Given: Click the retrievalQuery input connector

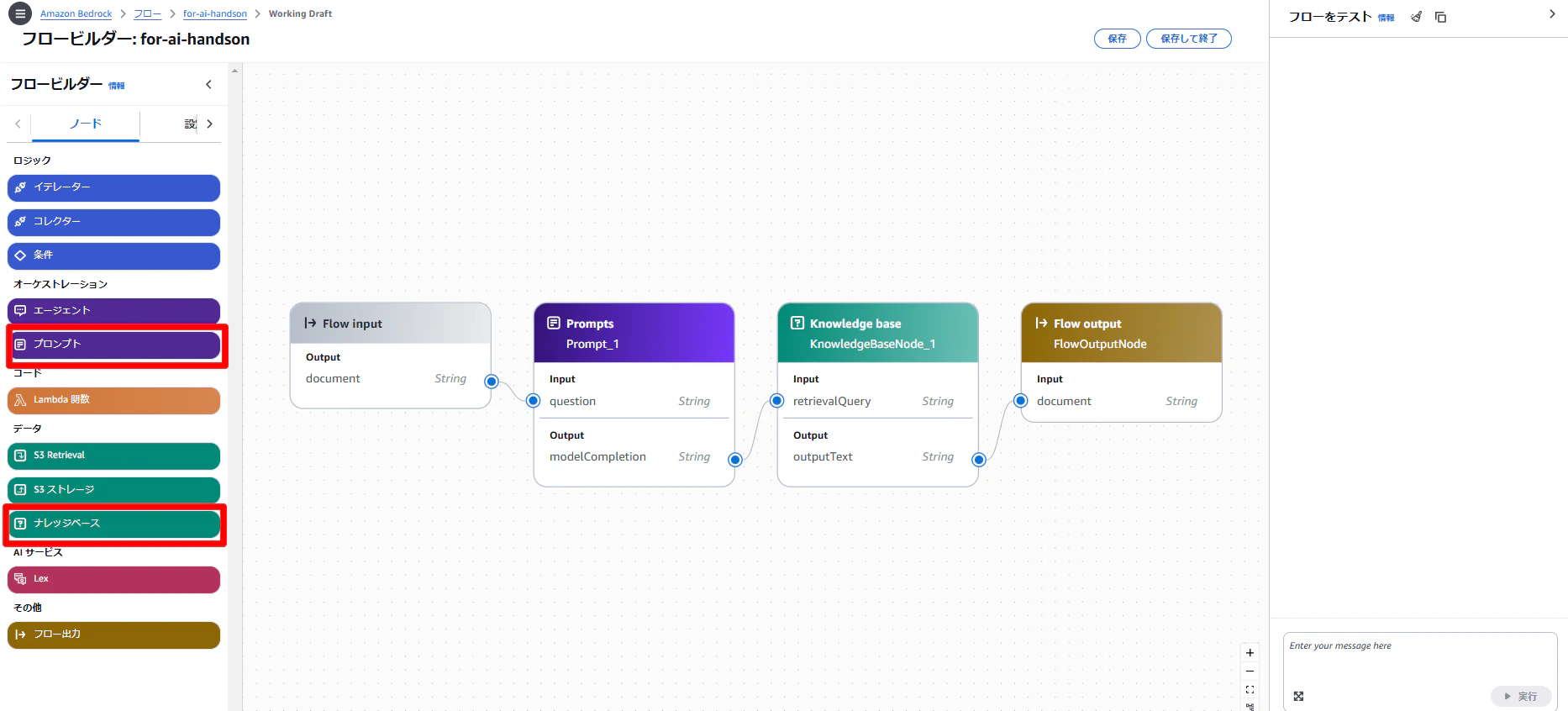Looking at the screenshot, I should [x=777, y=401].
